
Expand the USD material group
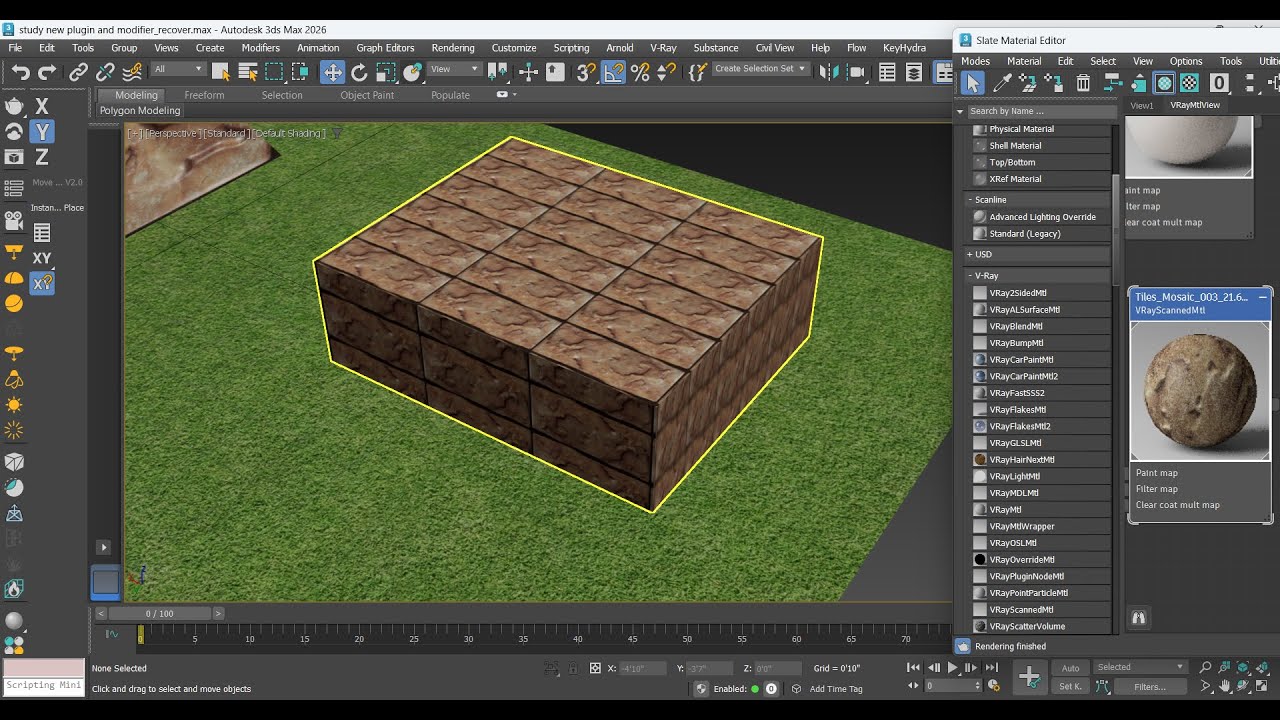click(x=1038, y=255)
